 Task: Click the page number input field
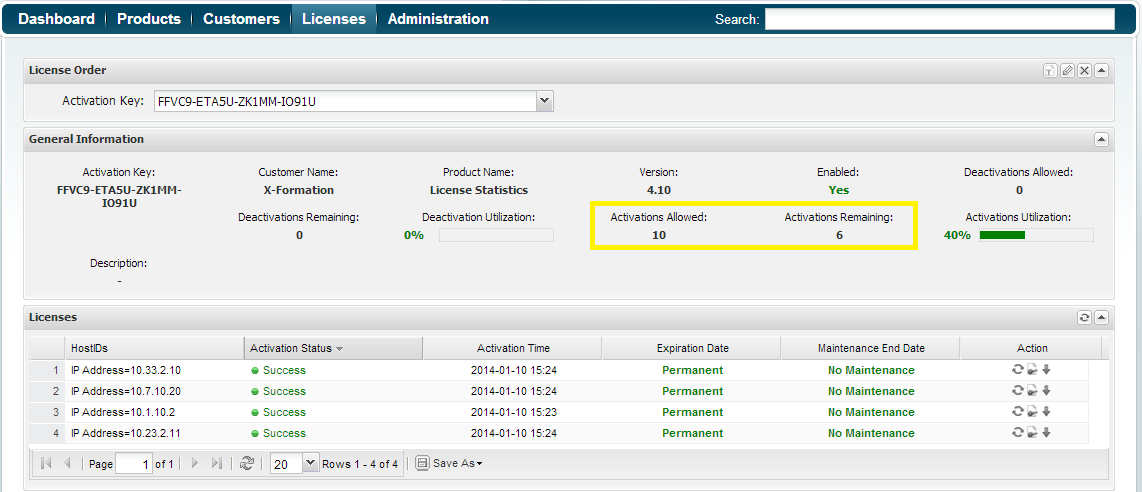tap(134, 464)
